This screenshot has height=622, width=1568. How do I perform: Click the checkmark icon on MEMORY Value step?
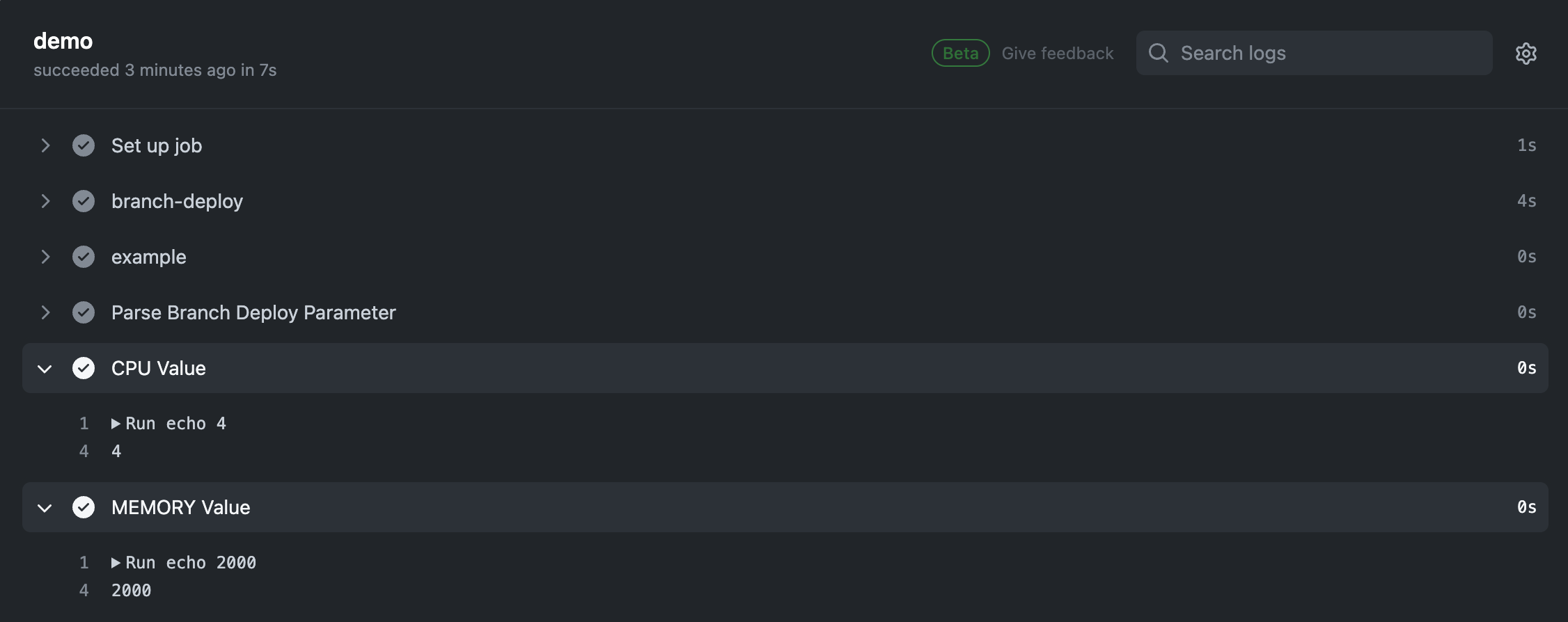pyautogui.click(x=84, y=507)
